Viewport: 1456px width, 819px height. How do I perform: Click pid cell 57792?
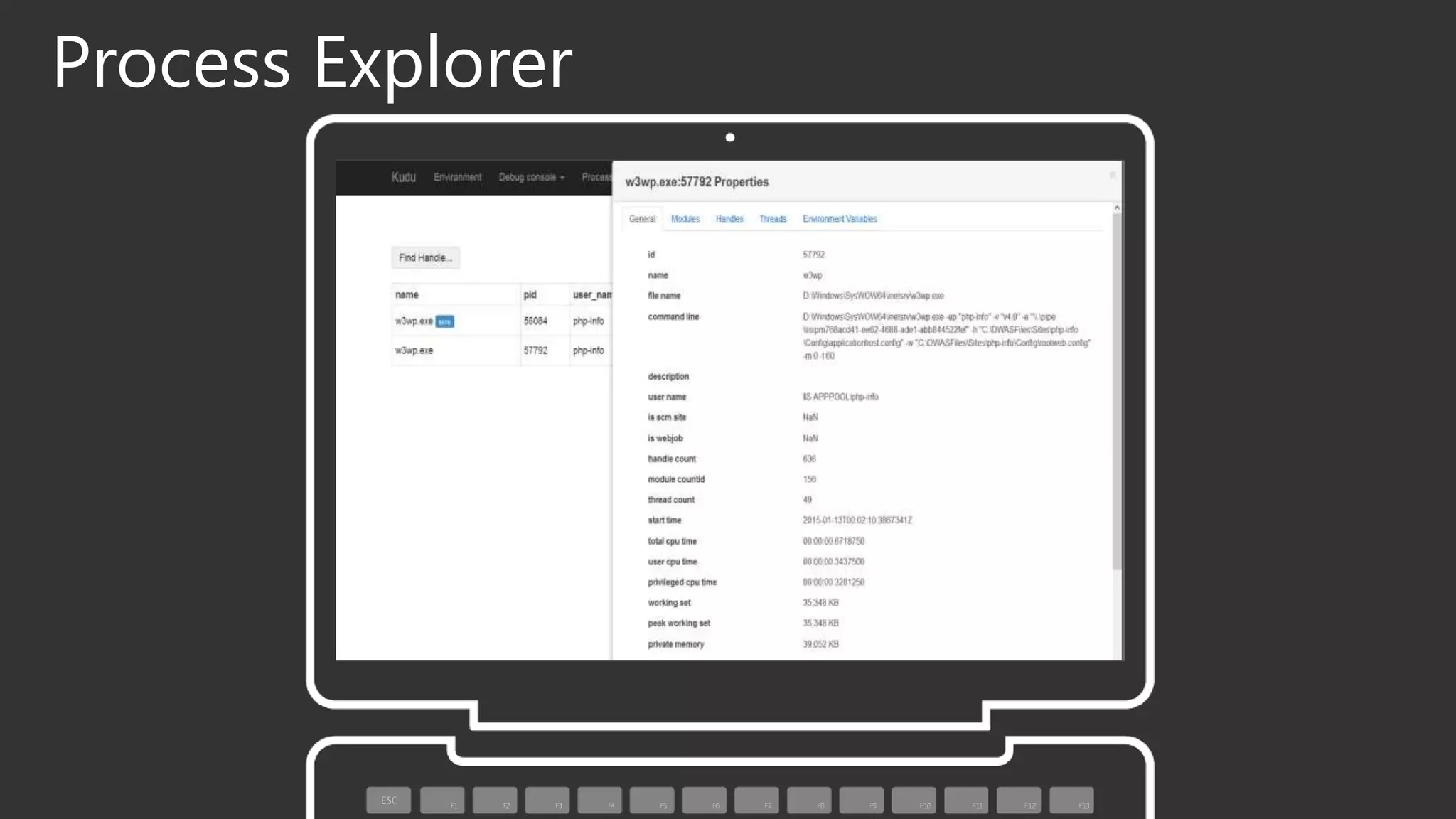click(x=535, y=350)
